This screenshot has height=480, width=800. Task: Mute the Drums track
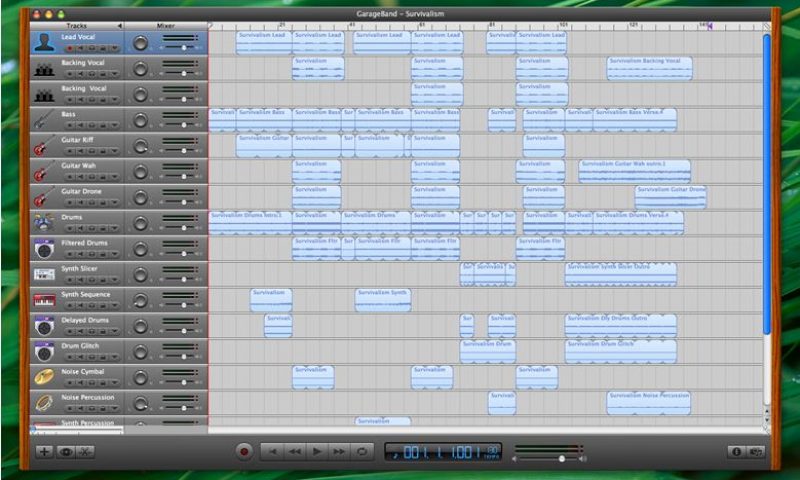coord(80,229)
